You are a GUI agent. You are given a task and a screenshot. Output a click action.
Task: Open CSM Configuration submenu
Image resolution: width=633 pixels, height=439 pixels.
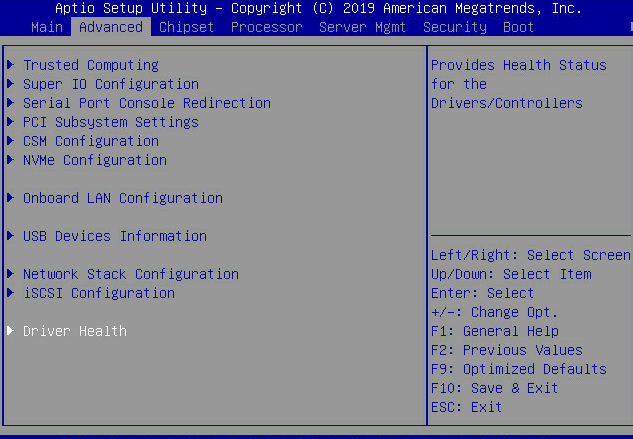[90, 141]
